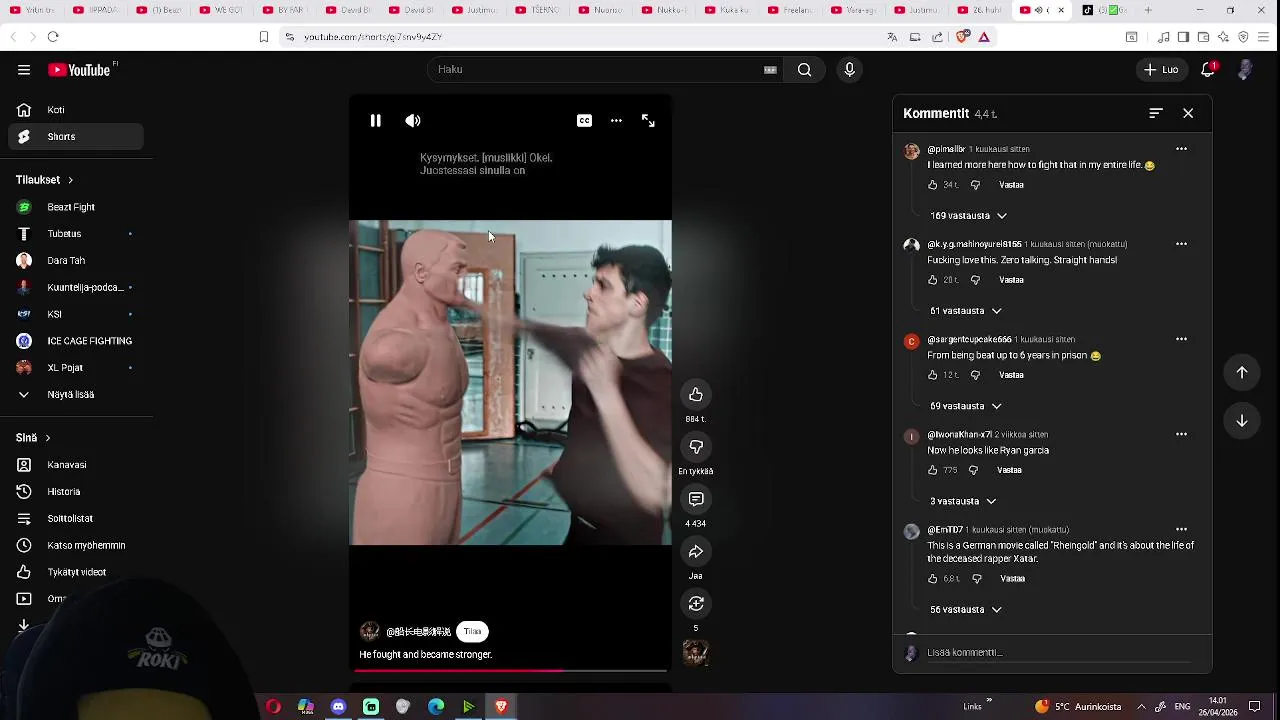Viewport: 1280px width, 720px height.
Task: Like the comment by @pimalibr
Action: click(x=933, y=185)
